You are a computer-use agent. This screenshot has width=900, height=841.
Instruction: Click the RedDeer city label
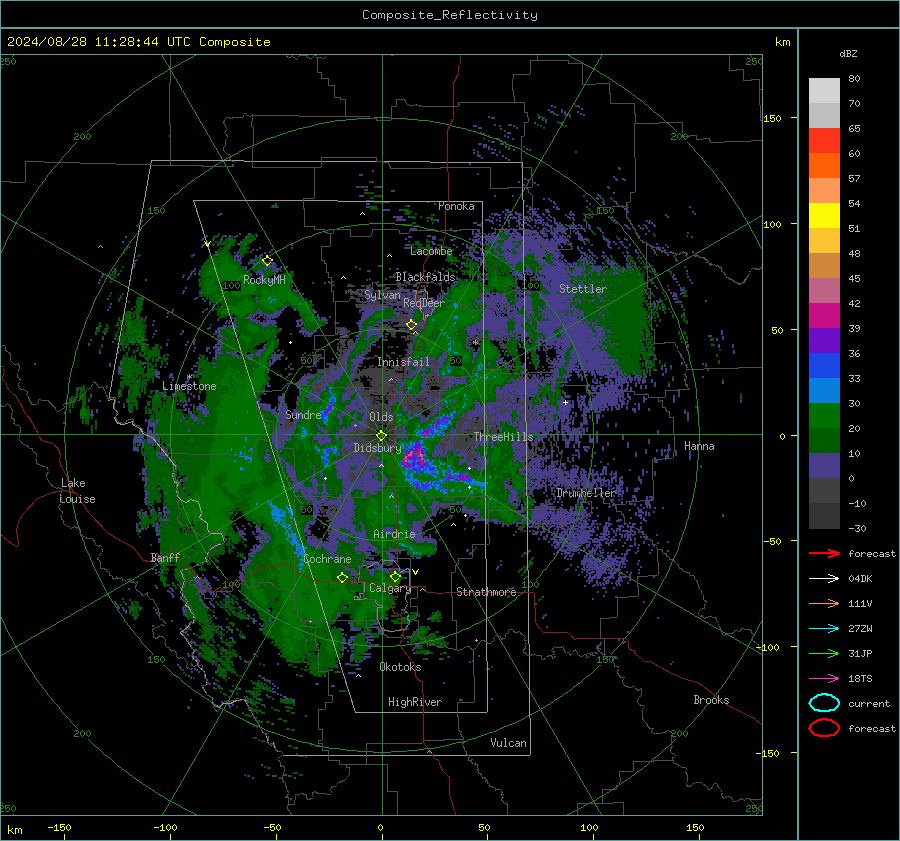pos(424,303)
